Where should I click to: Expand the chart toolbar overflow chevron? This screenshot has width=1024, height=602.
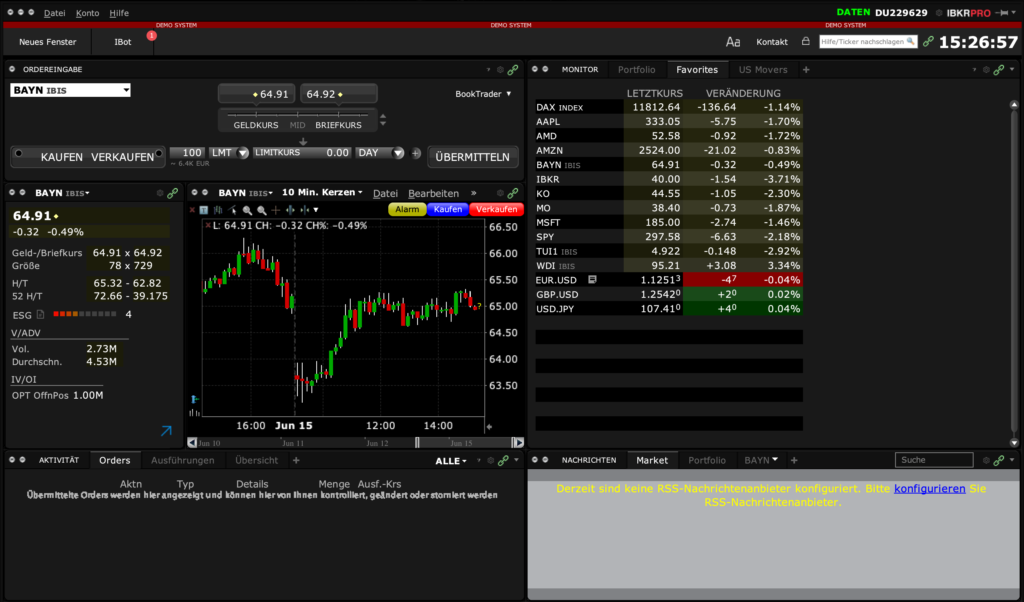[473, 193]
